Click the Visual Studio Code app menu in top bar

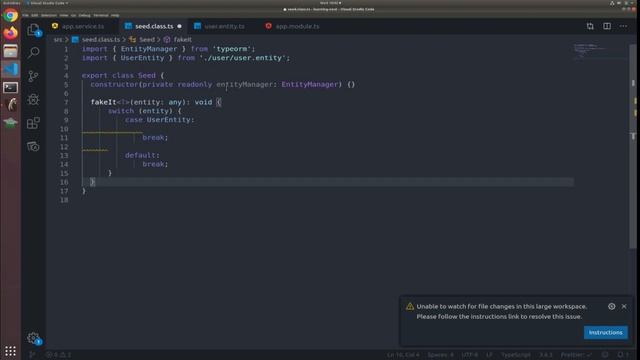pyautogui.click(x=47, y=3)
